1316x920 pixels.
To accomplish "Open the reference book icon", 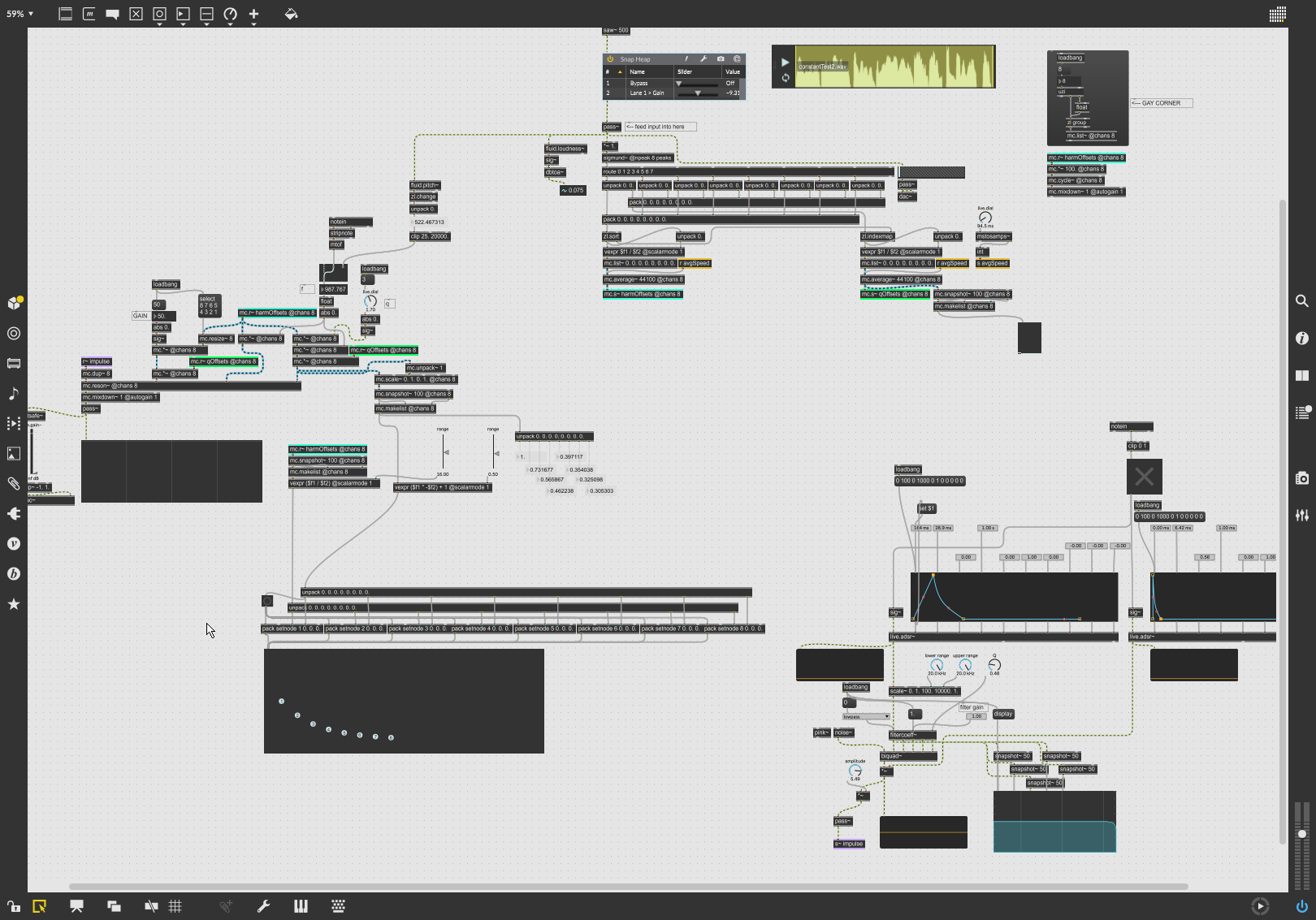I will 1301,375.
